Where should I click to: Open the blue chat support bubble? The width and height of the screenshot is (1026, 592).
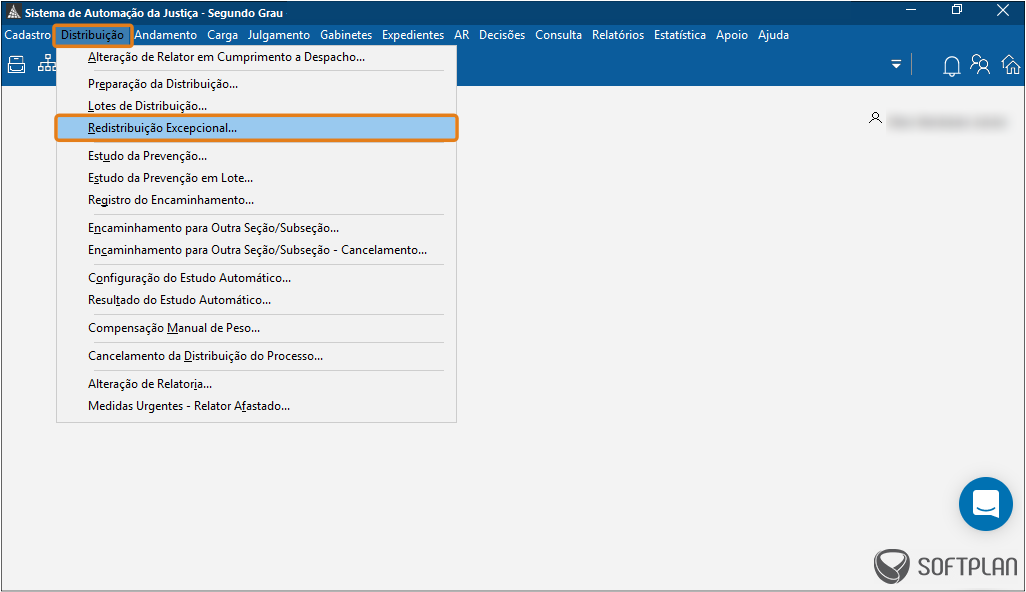pos(985,504)
